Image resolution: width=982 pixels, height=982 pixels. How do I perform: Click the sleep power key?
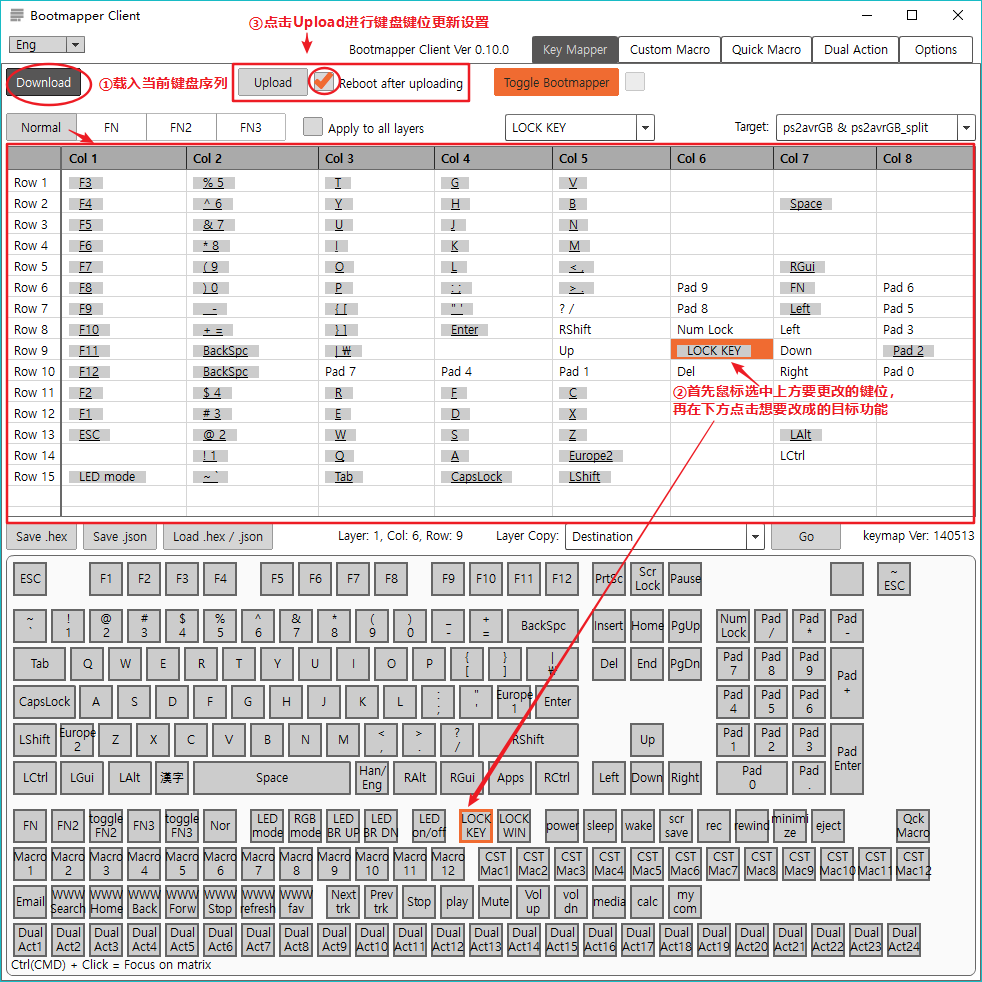[x=600, y=825]
